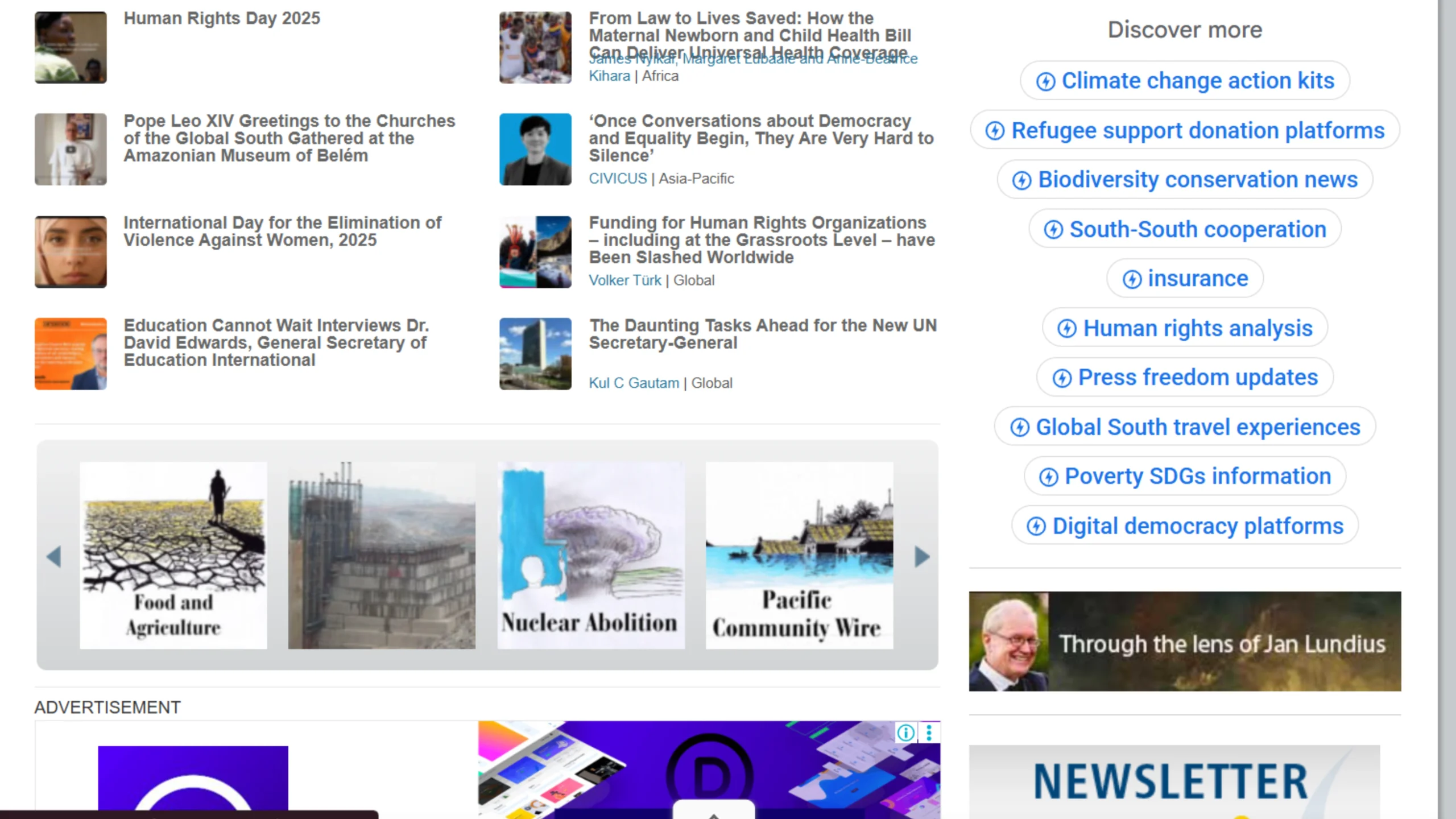Click the CIVICUS author link

618,179
